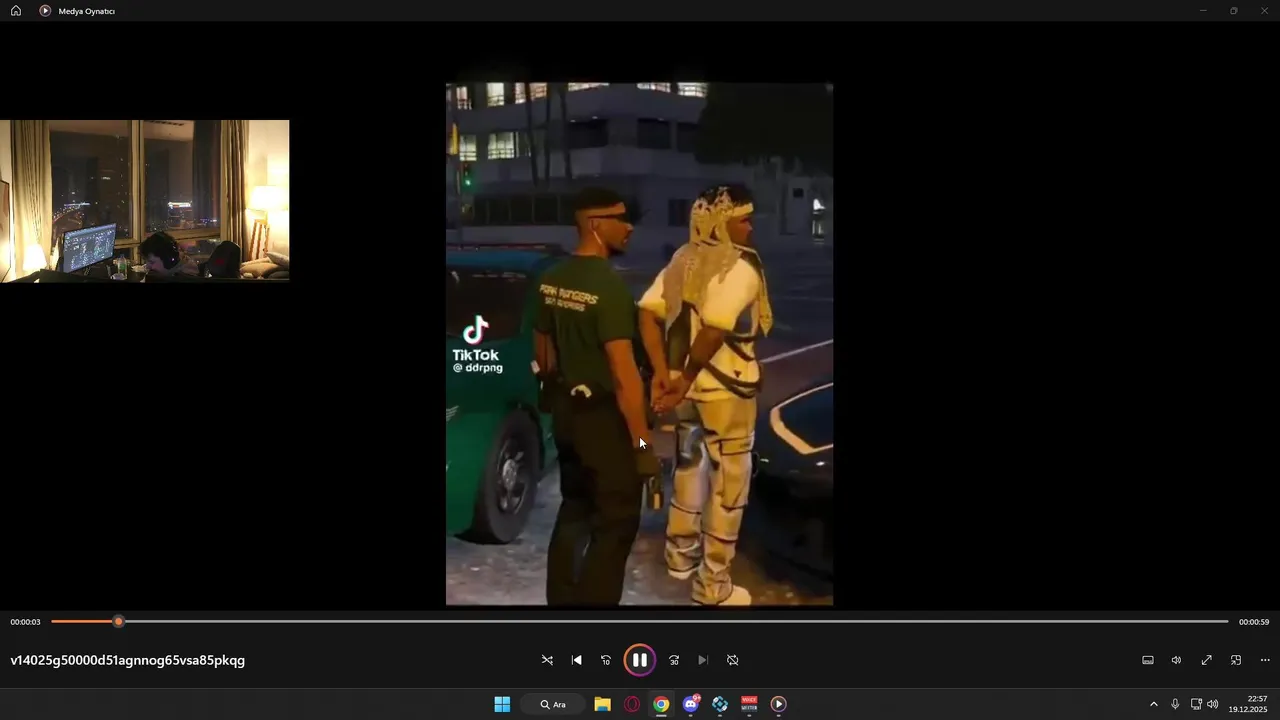Click the webcam overlay picture

(145, 201)
